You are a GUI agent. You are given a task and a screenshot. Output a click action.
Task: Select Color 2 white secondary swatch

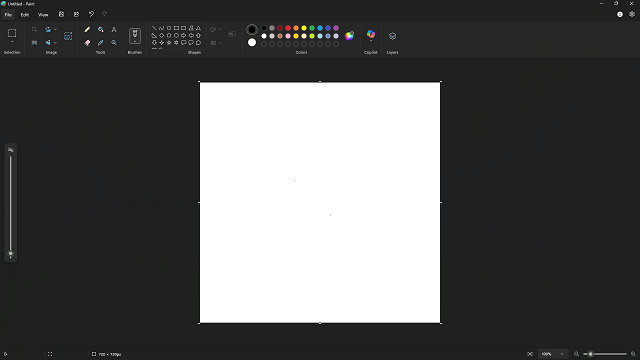pos(252,42)
